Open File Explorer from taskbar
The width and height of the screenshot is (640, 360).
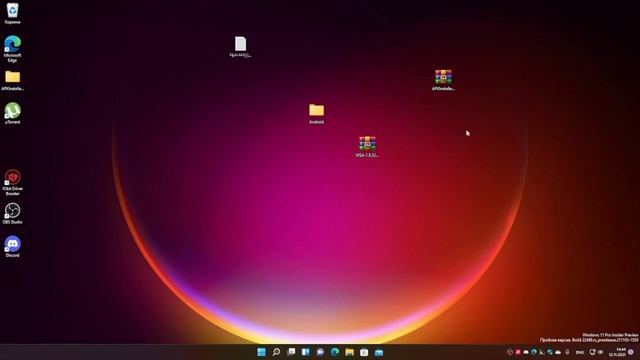pyautogui.click(x=350, y=352)
